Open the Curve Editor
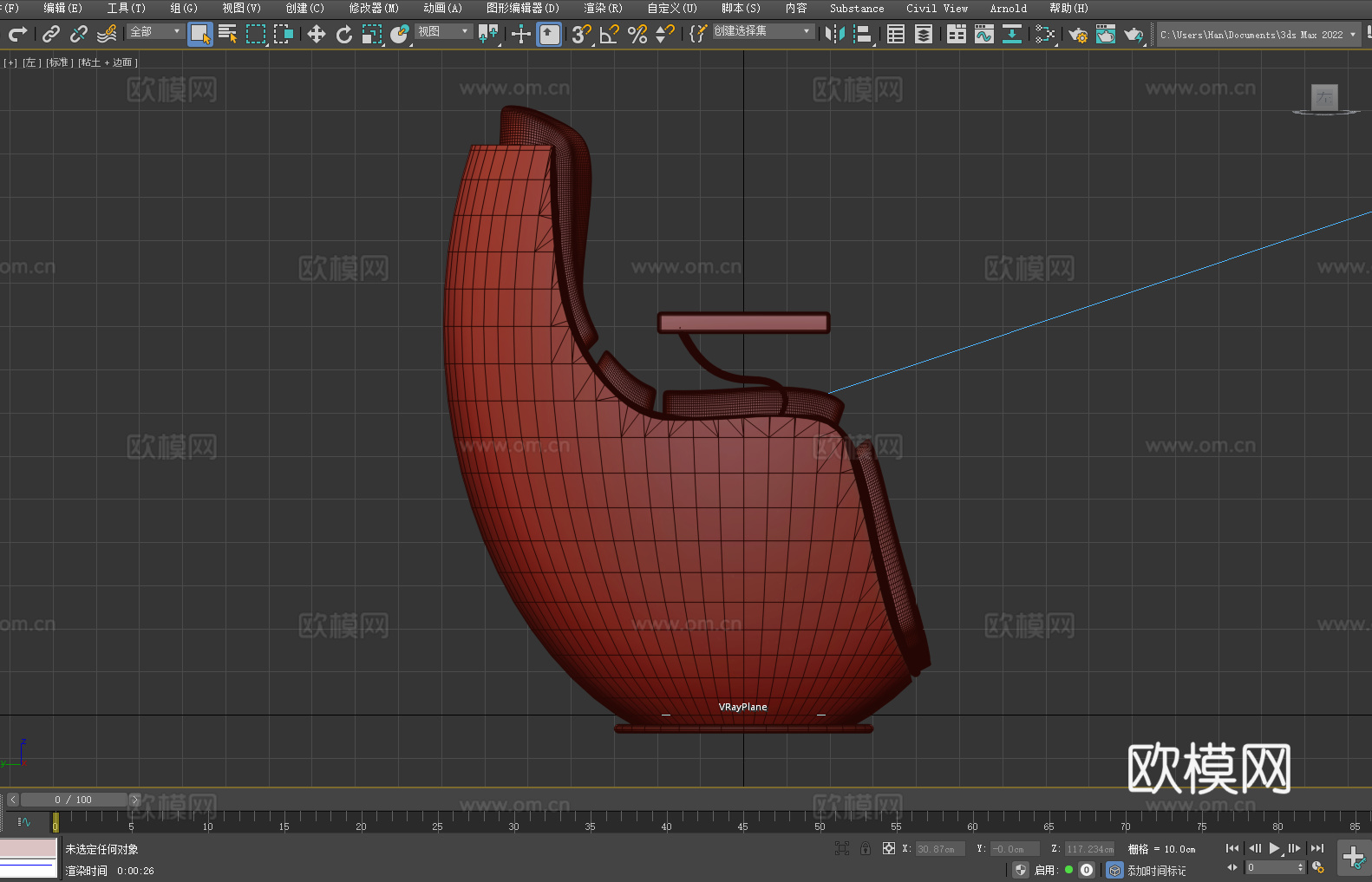1372x882 pixels. [984, 34]
